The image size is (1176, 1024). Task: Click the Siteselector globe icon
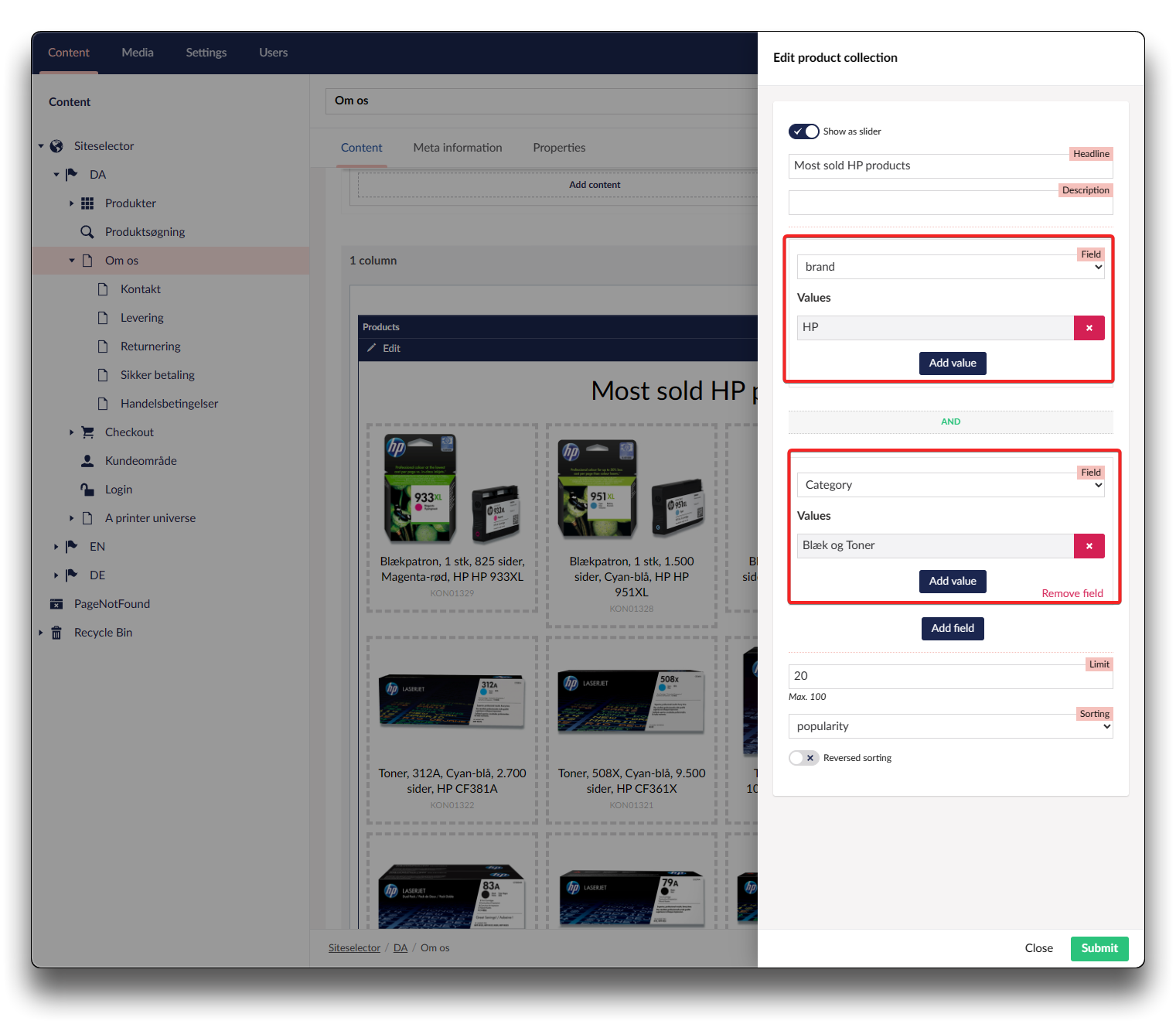pos(56,146)
